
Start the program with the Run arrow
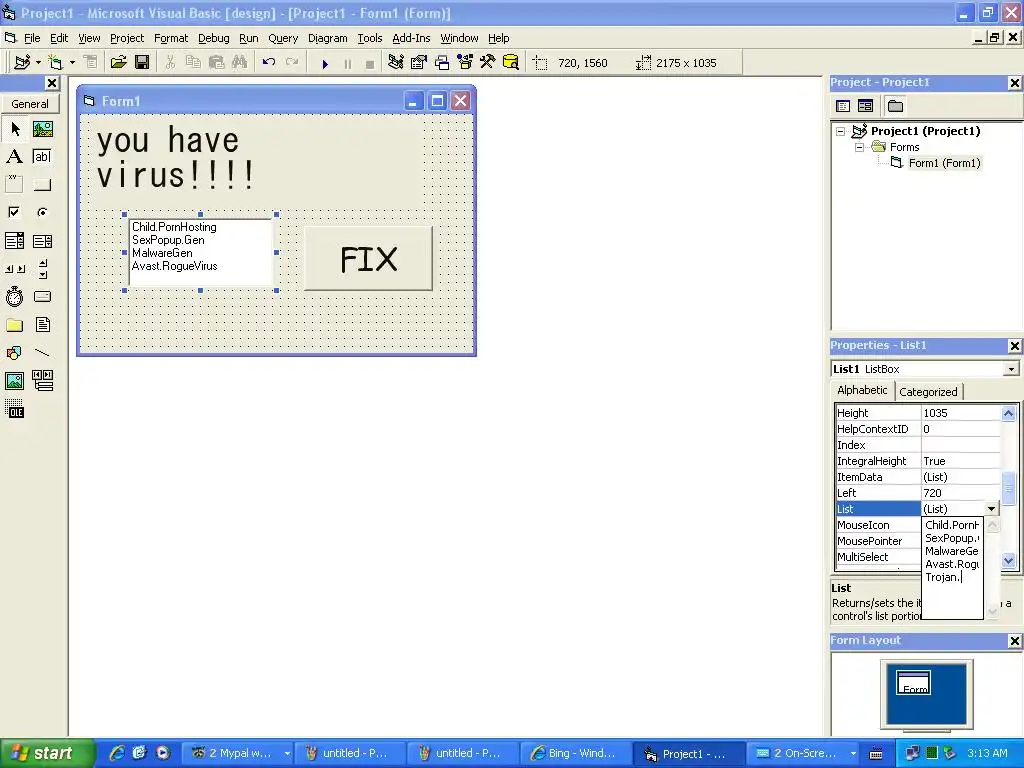click(325, 63)
